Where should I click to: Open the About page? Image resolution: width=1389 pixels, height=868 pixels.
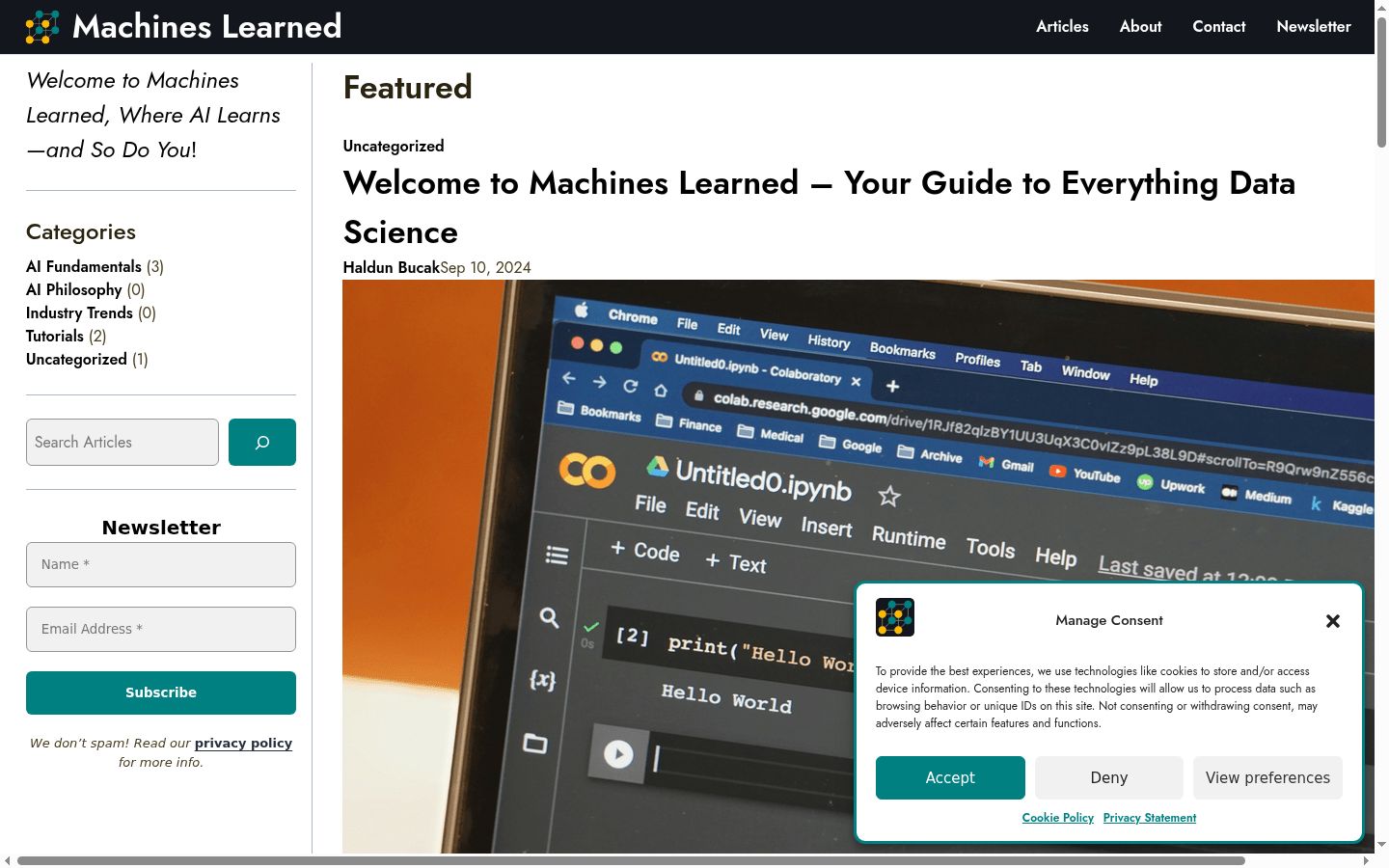point(1140,27)
